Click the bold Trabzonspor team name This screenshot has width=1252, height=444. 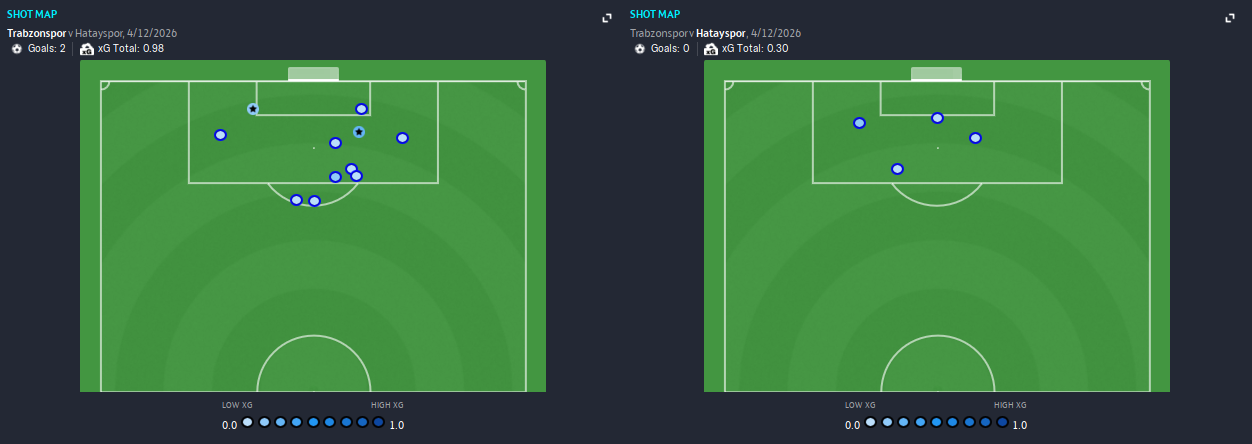(x=36, y=33)
